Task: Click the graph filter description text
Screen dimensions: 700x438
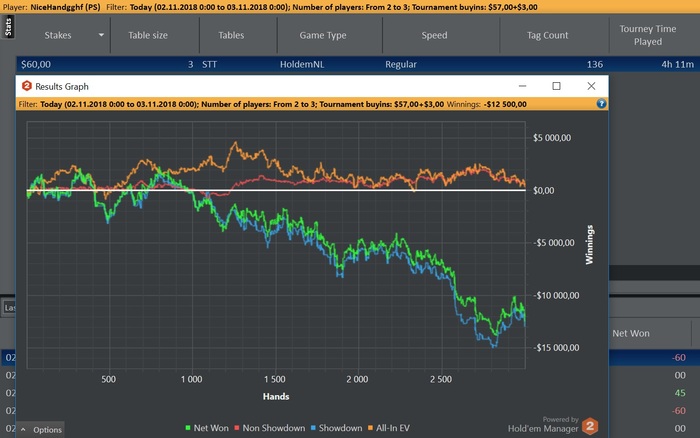Action: (242, 104)
